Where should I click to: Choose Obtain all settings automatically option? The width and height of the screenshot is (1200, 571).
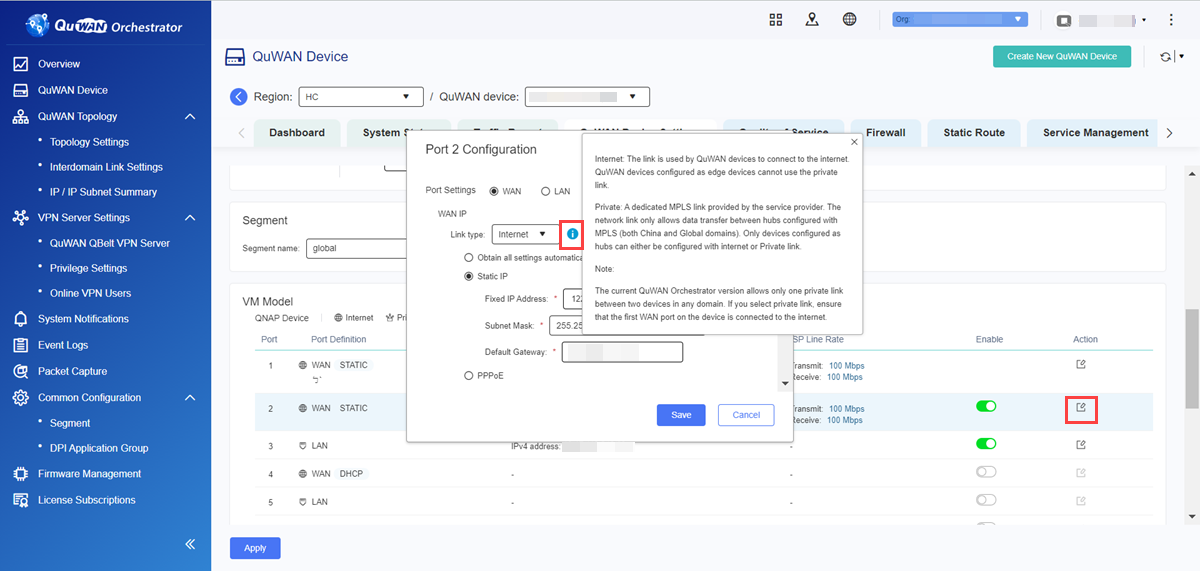(x=469, y=257)
